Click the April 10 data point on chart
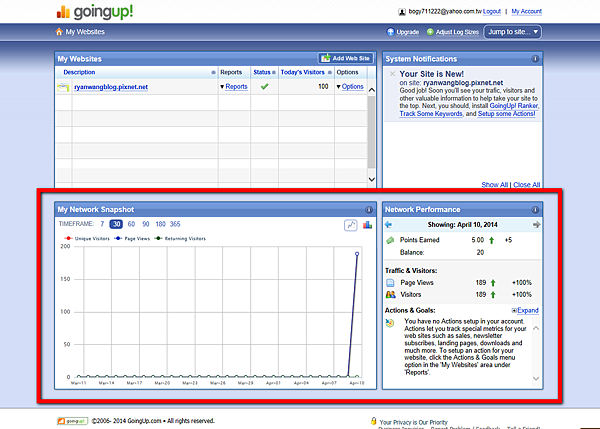This screenshot has height=429, width=600. click(357, 254)
